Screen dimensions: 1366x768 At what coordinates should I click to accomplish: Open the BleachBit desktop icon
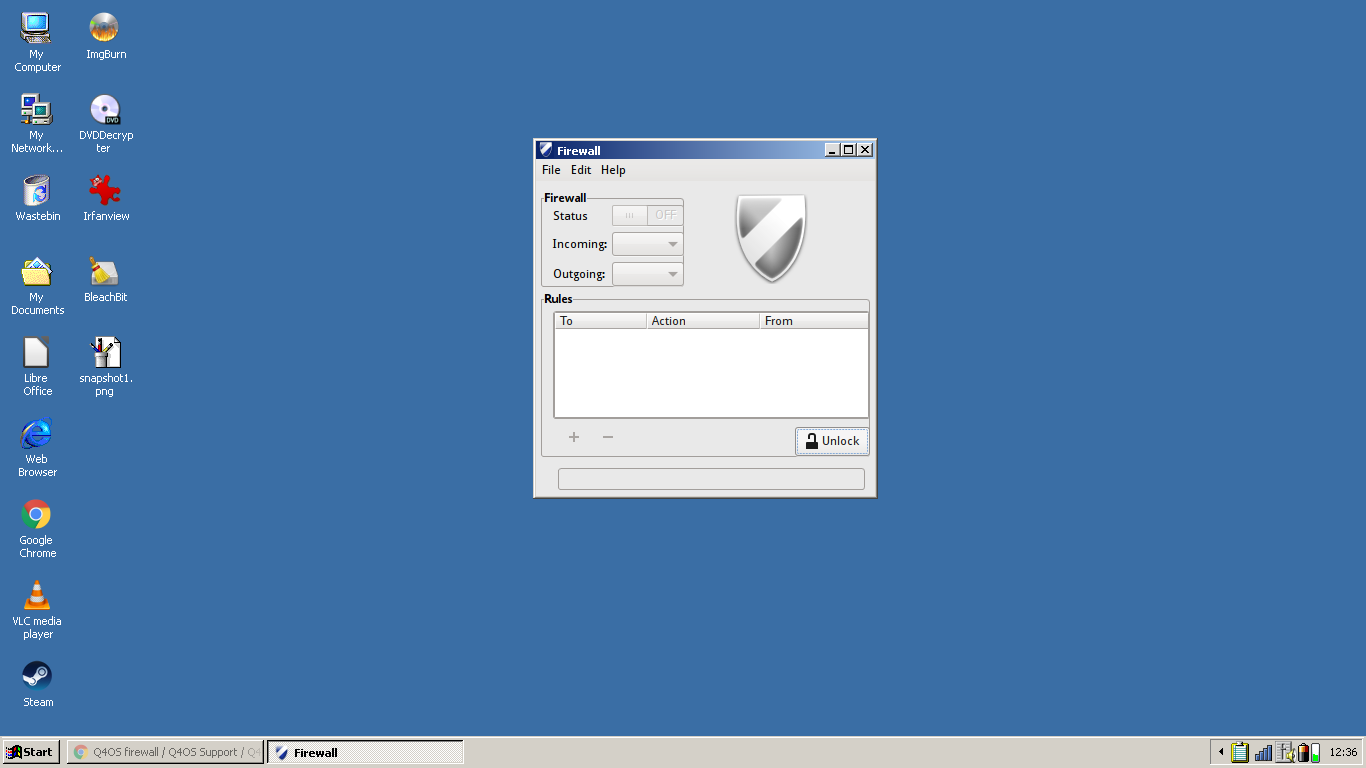click(x=105, y=272)
